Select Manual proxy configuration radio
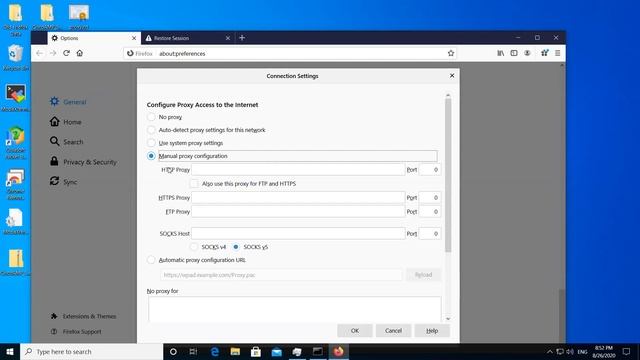 click(151, 156)
